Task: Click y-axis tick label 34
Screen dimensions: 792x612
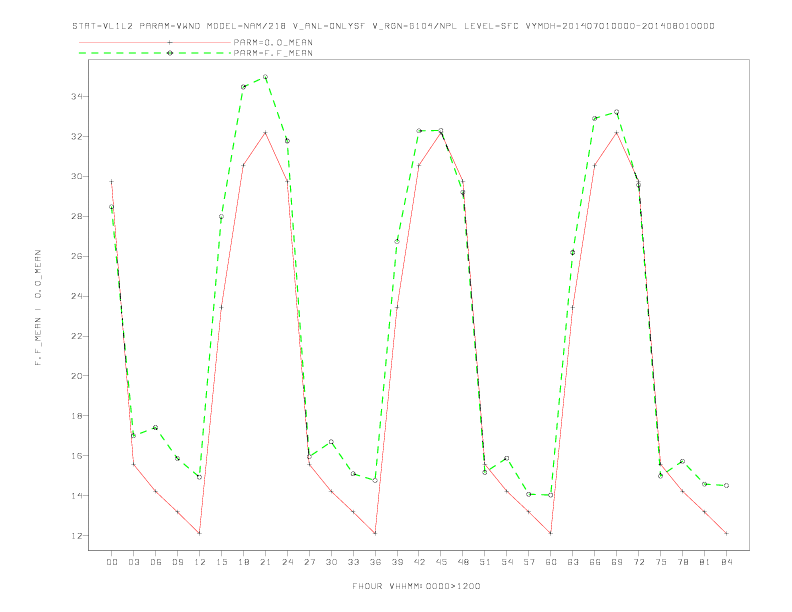Action: point(77,96)
